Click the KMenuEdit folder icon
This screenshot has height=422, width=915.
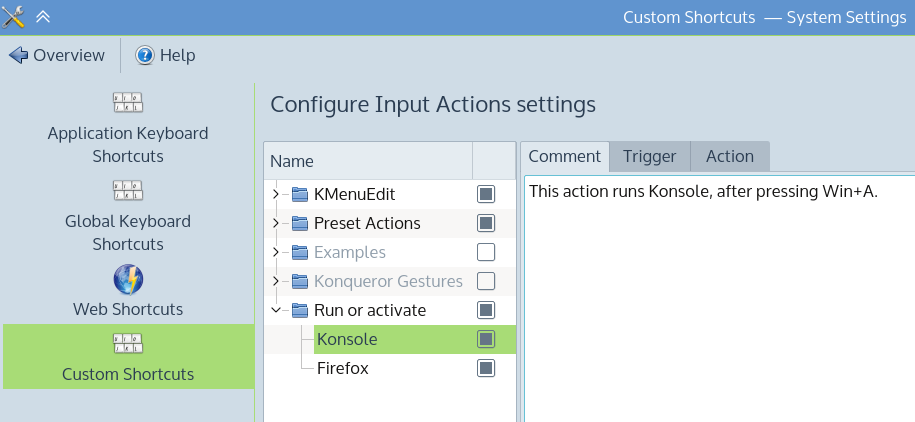299,194
